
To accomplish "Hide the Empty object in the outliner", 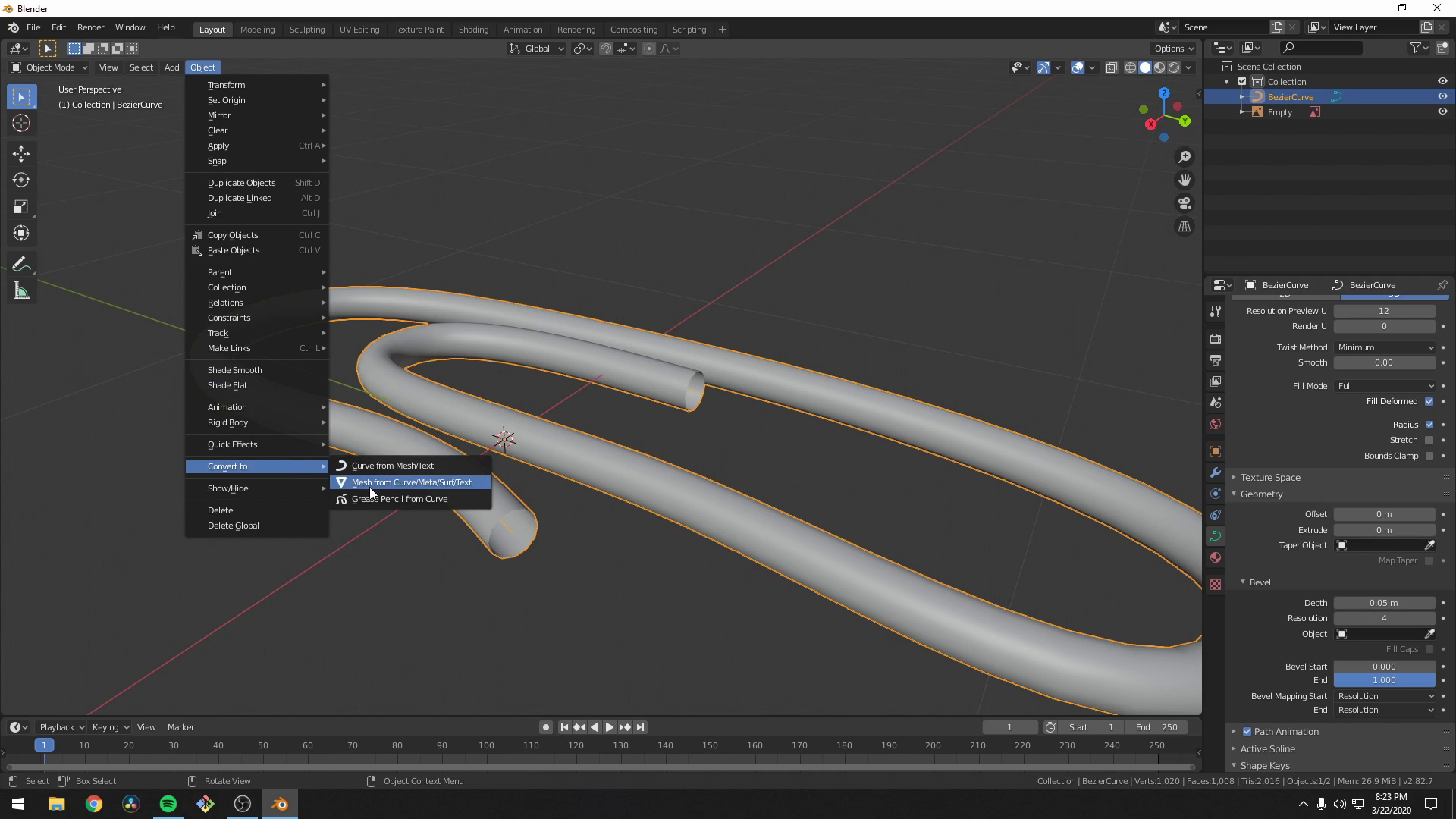I will click(1443, 111).
